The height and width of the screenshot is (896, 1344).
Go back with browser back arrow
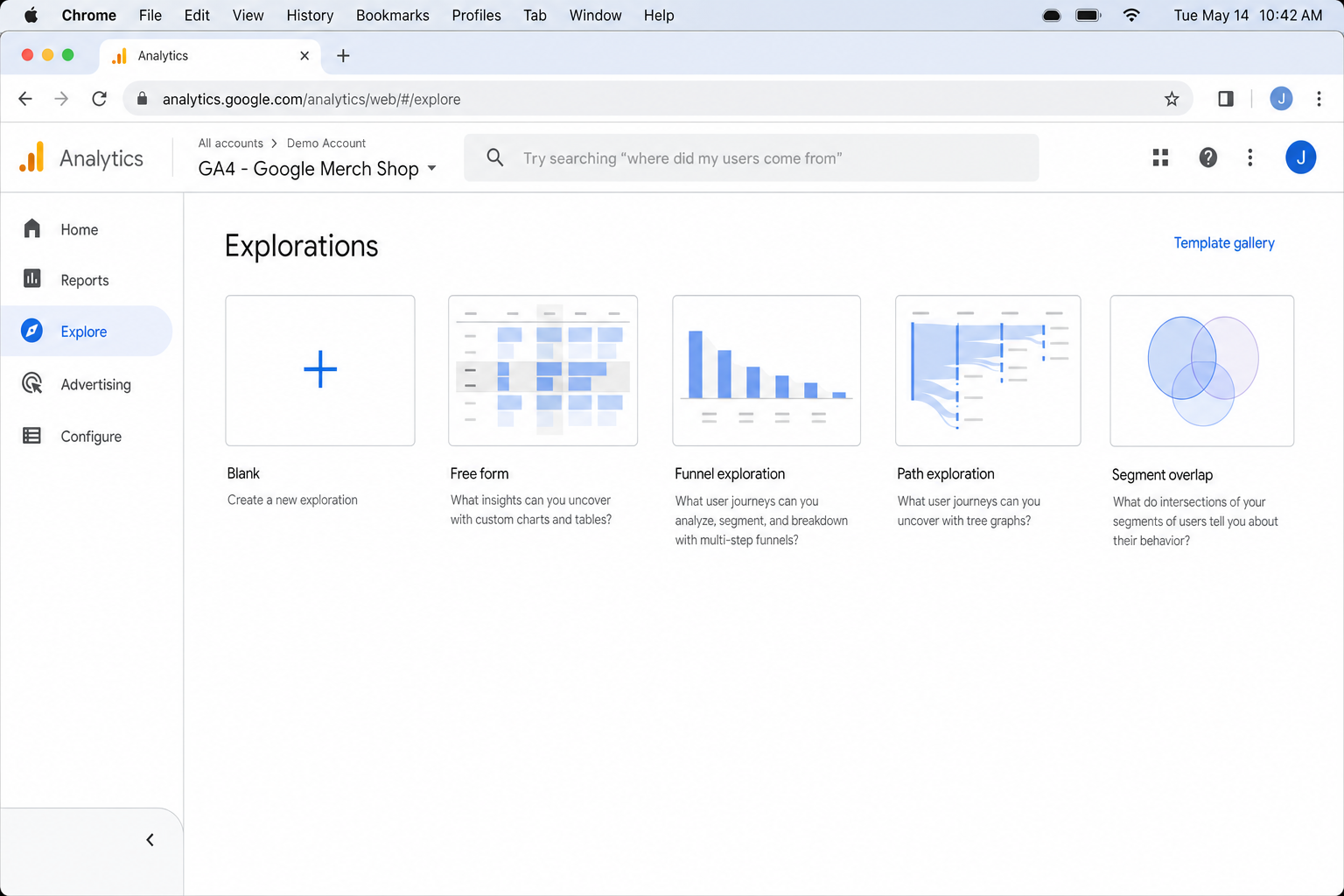tap(25, 99)
